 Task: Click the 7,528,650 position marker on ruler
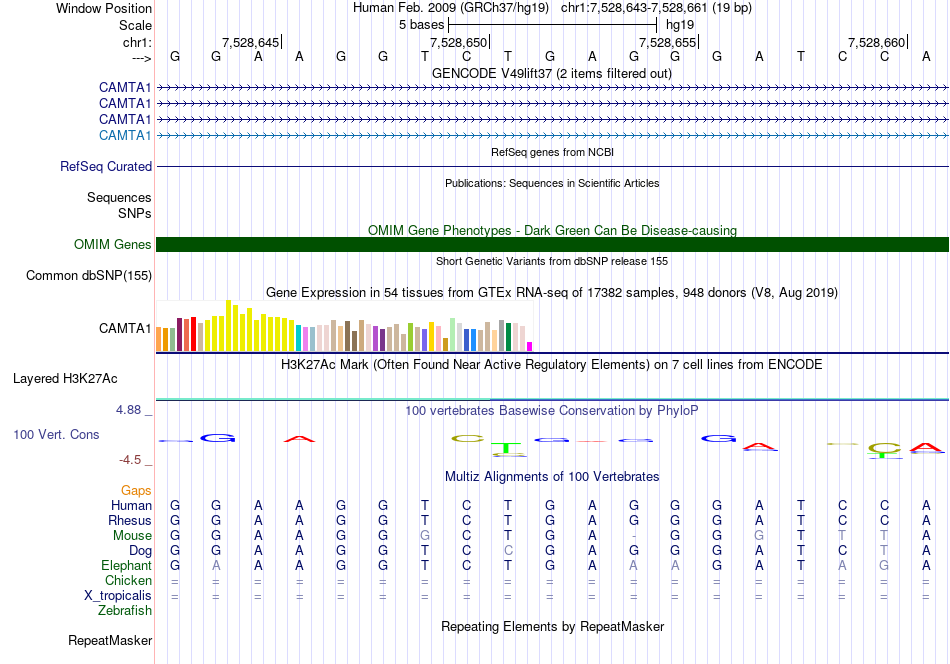[x=459, y=42]
